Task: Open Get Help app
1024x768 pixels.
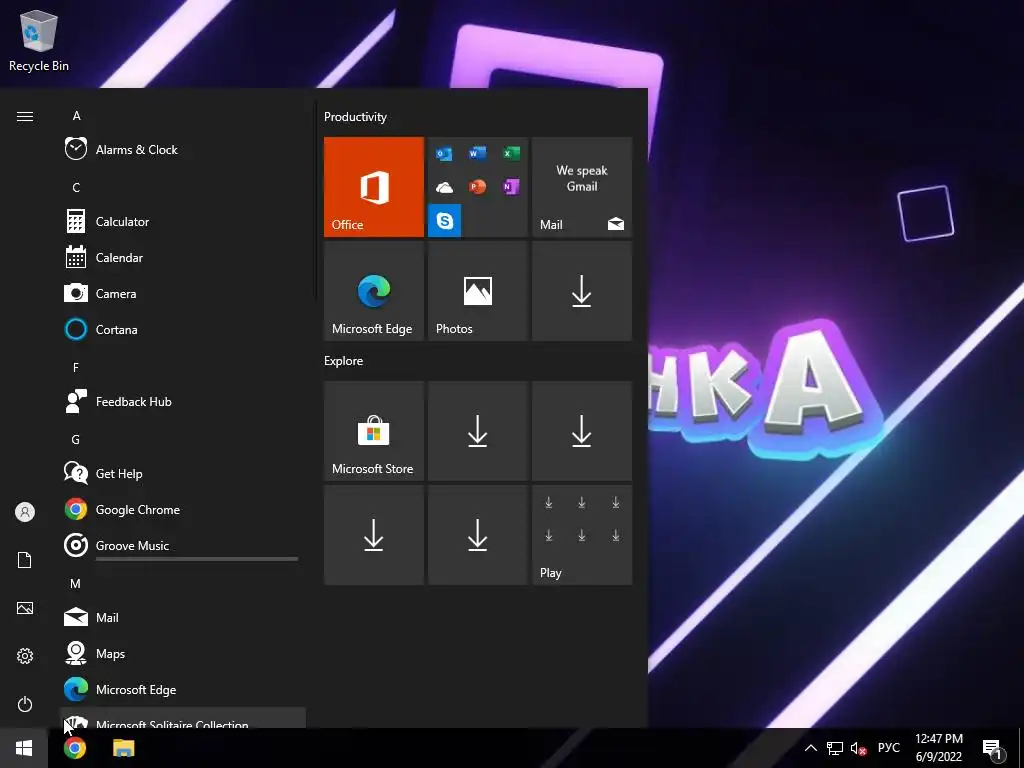Action: pos(183,473)
